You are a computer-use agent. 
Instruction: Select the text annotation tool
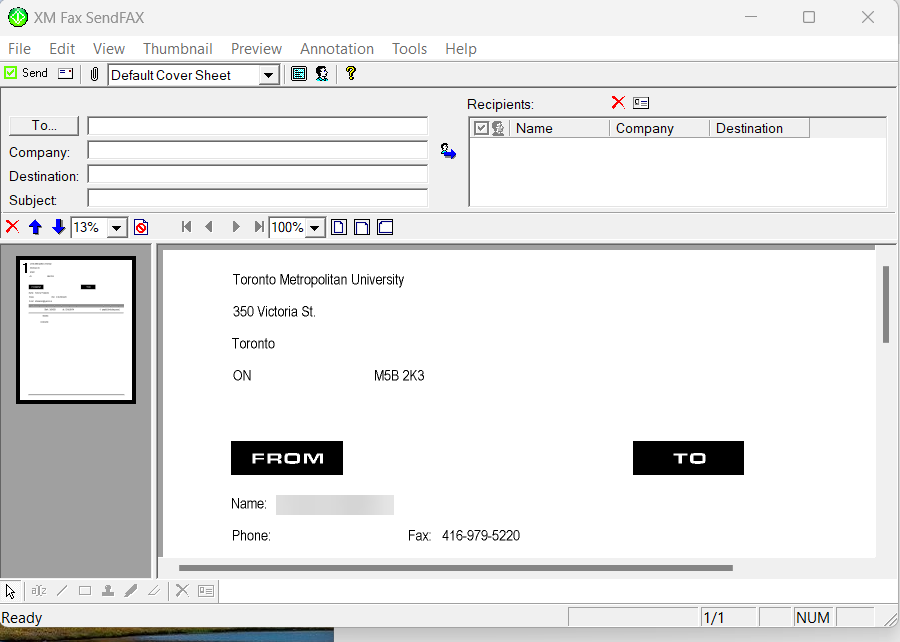point(38,590)
